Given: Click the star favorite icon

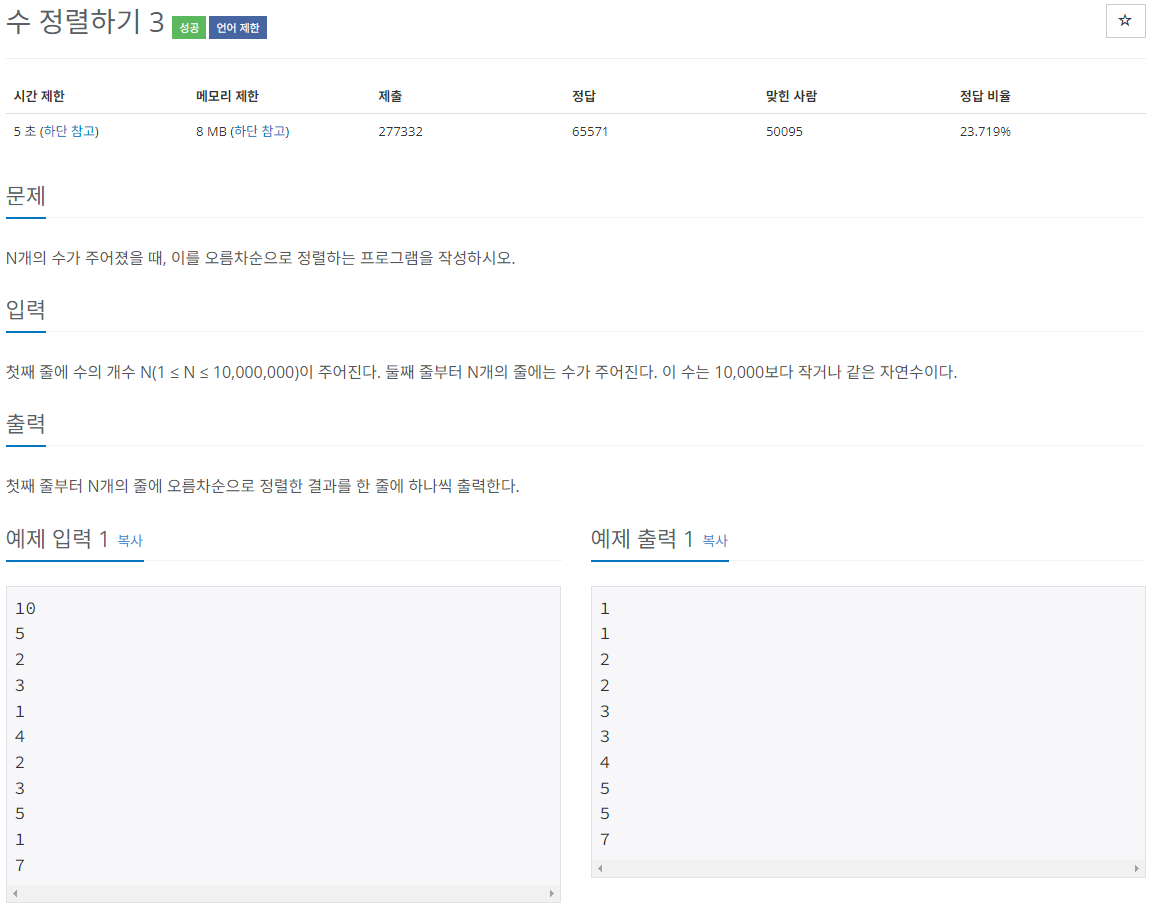Looking at the screenshot, I should tap(1125, 21).
